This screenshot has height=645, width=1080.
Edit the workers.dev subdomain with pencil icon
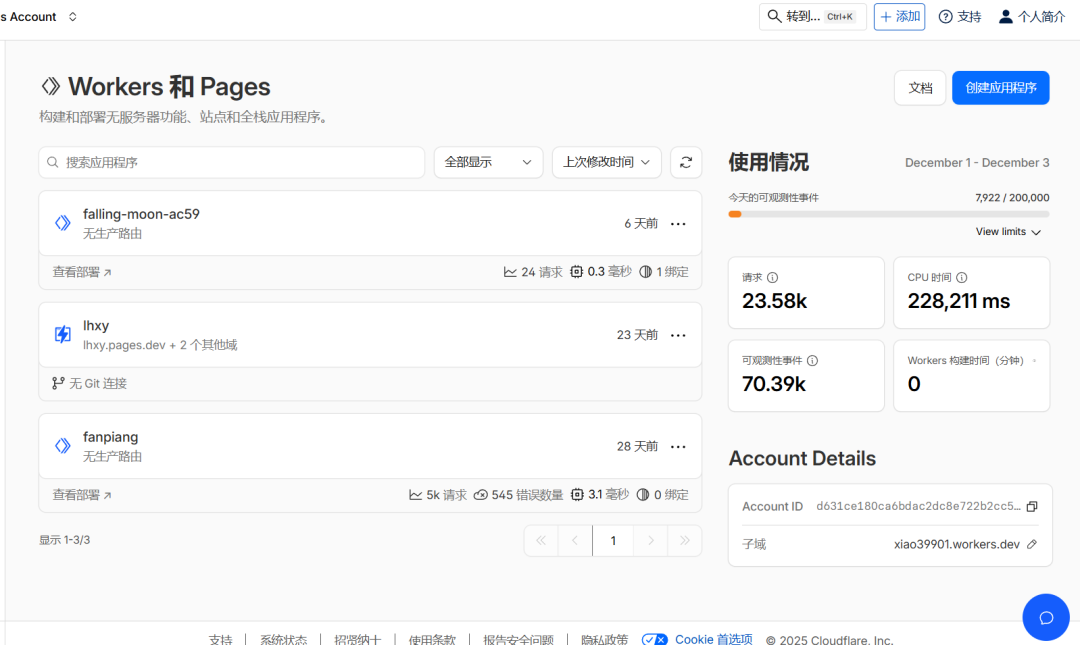pos(1032,544)
